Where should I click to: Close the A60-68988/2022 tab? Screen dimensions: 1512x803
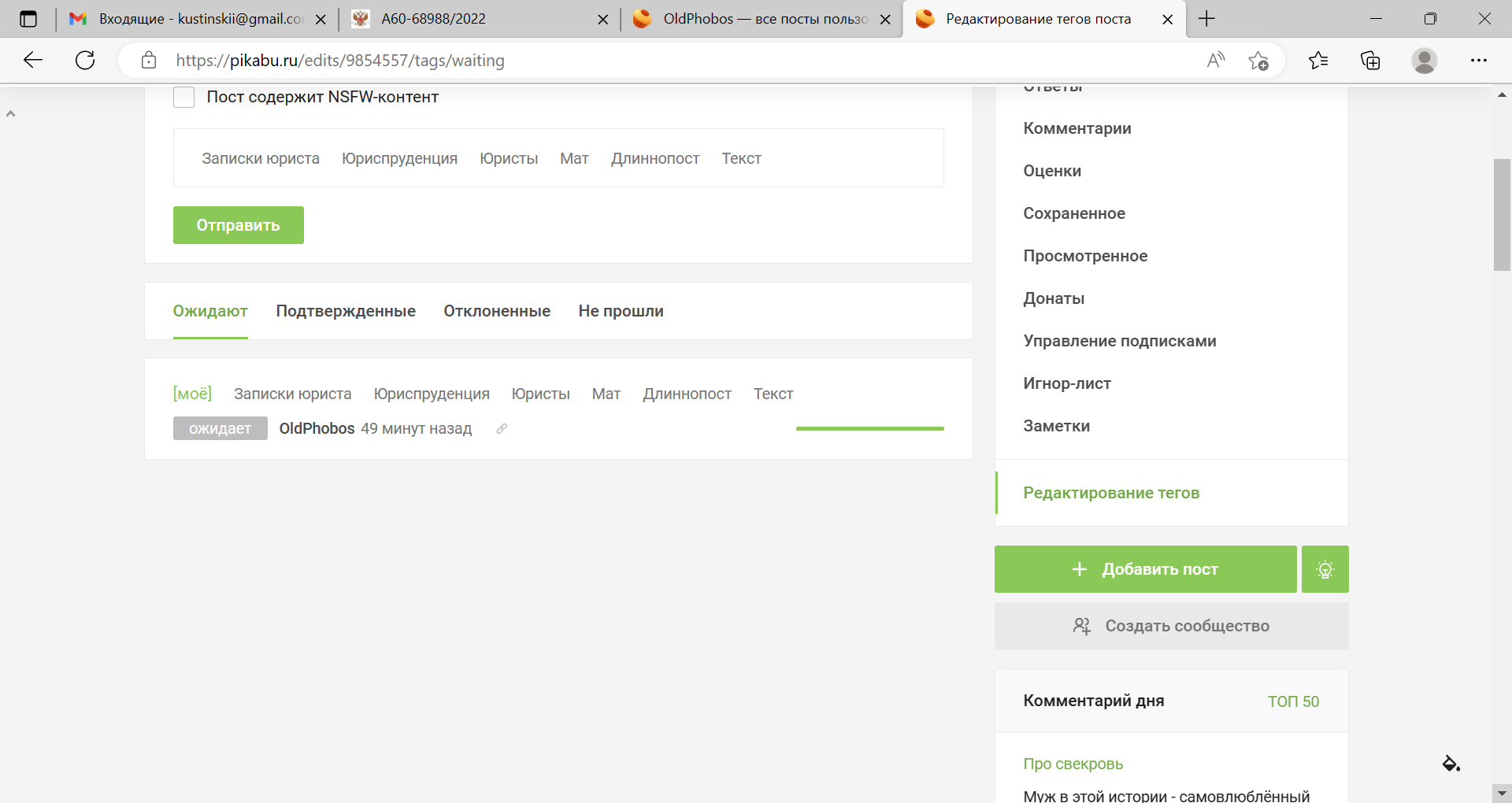tap(603, 20)
